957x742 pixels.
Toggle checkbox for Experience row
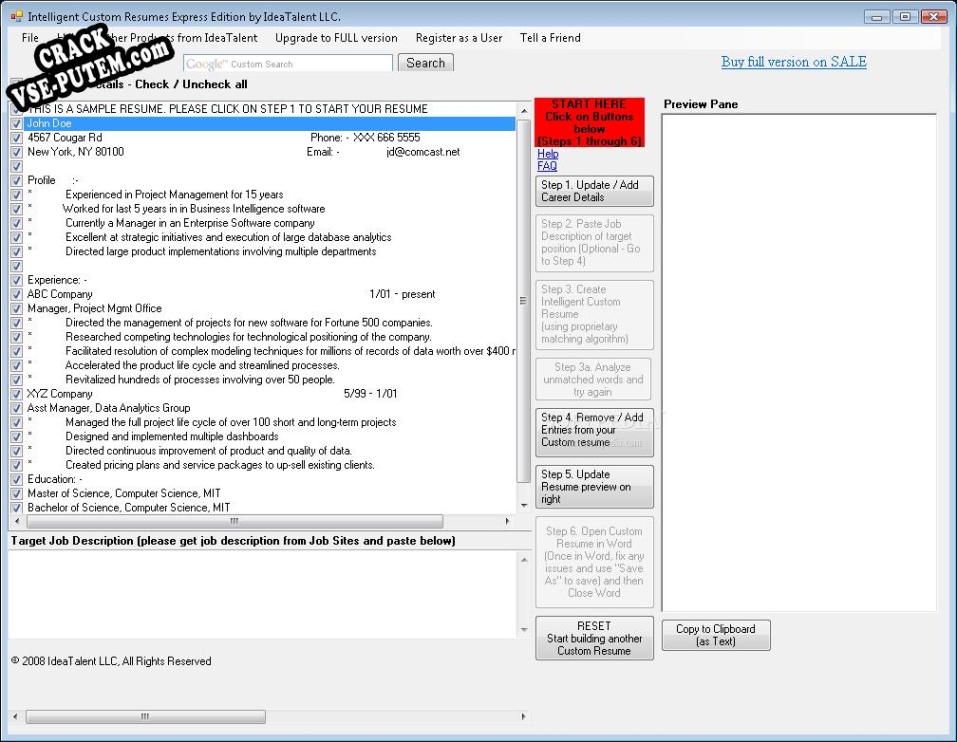pos(16,280)
